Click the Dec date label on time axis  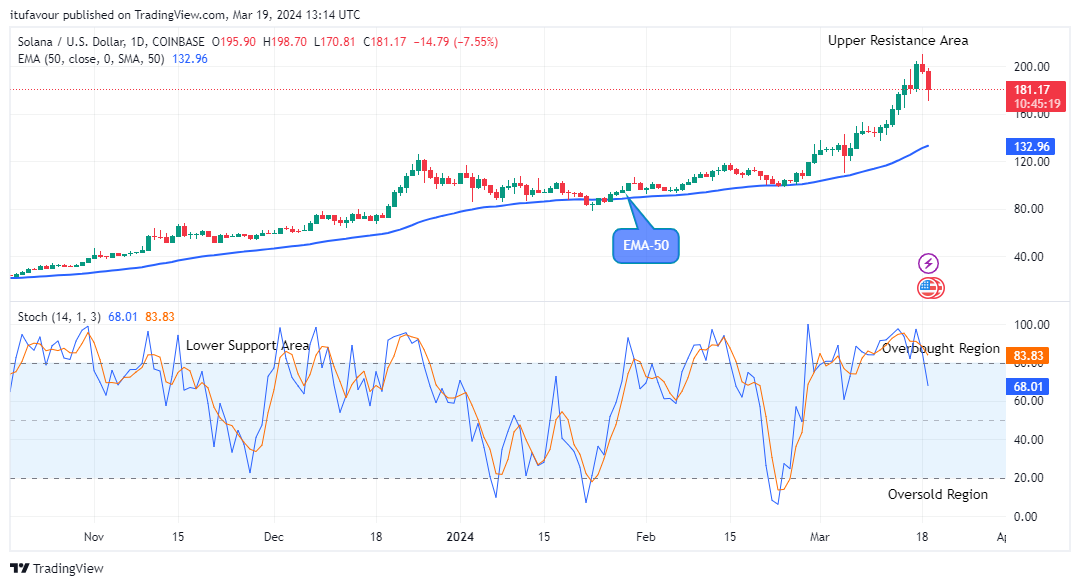(273, 536)
